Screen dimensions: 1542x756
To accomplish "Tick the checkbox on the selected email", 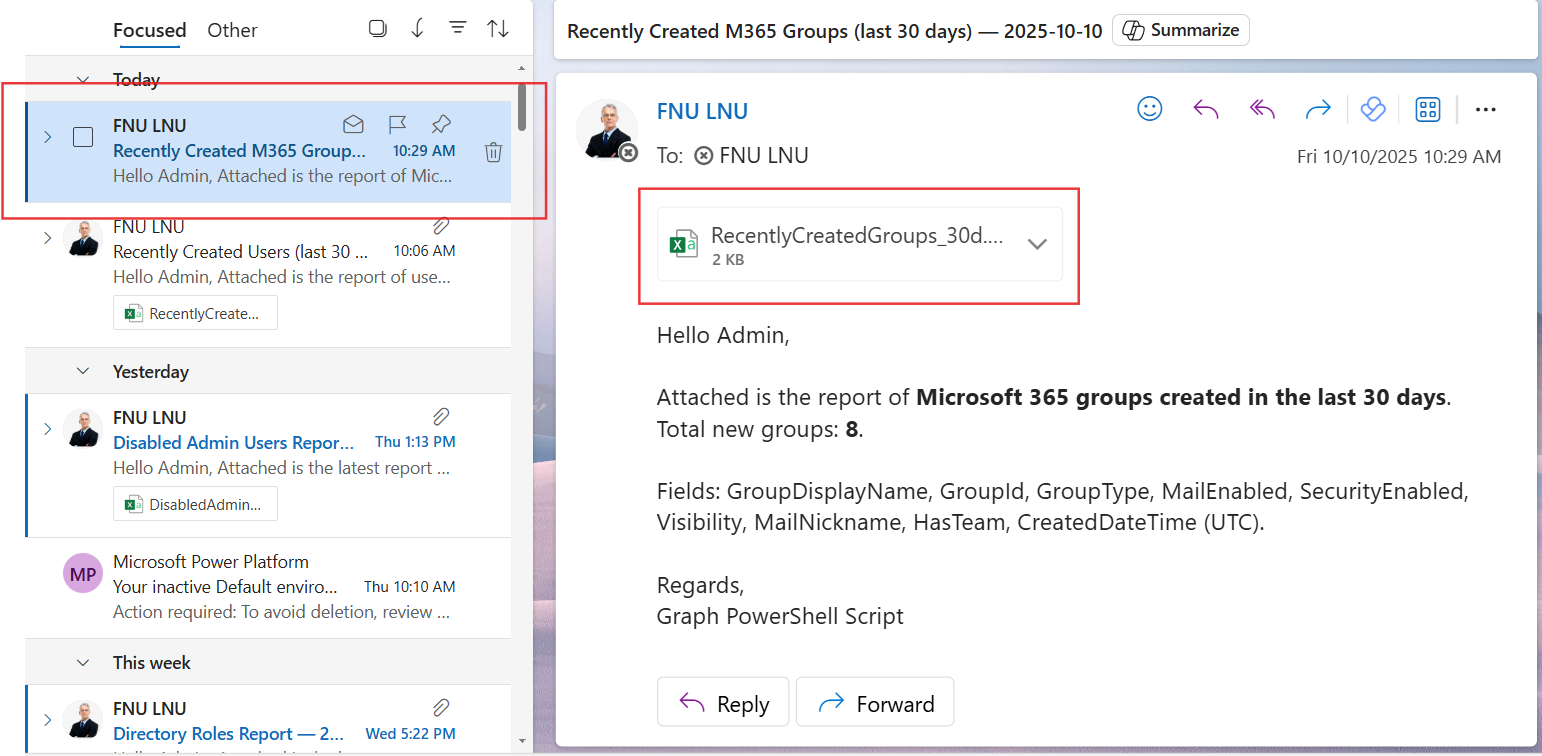I will (x=83, y=137).
